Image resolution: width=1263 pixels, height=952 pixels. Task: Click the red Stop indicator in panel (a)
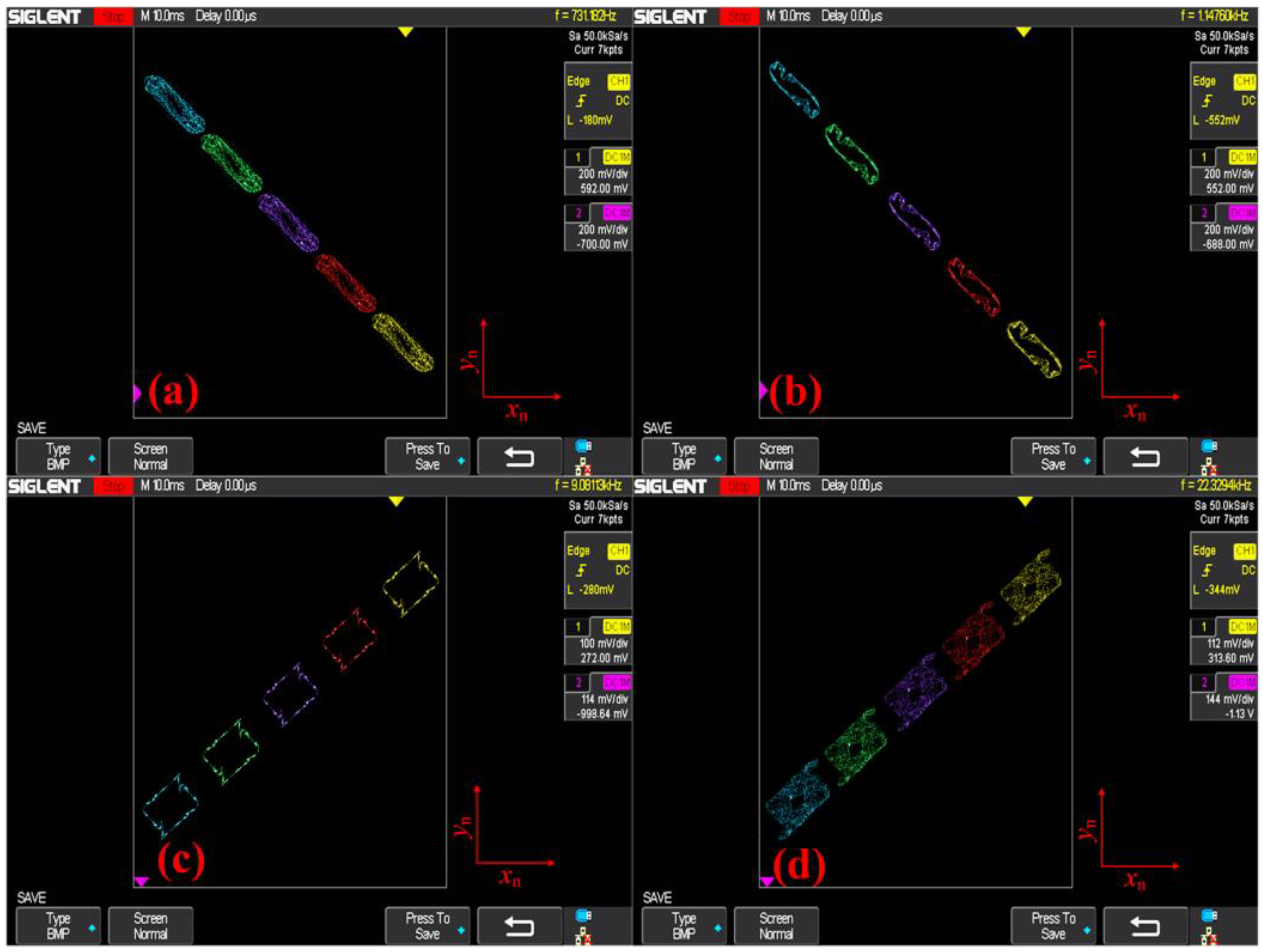tap(113, 17)
